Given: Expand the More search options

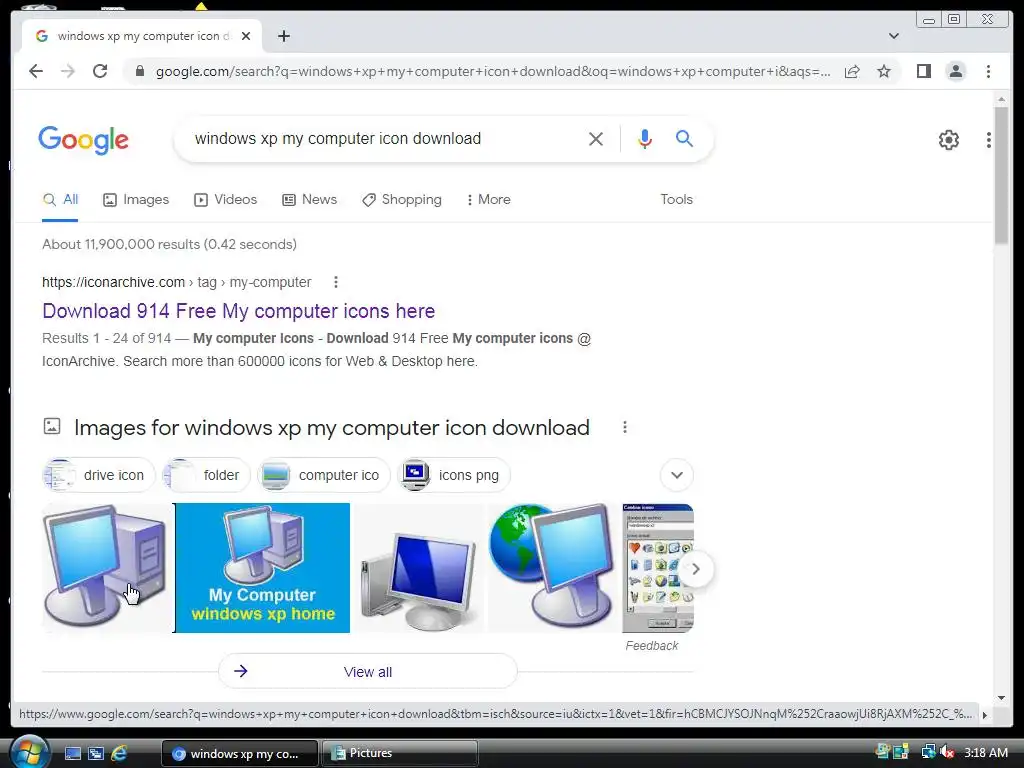Looking at the screenshot, I should [488, 200].
